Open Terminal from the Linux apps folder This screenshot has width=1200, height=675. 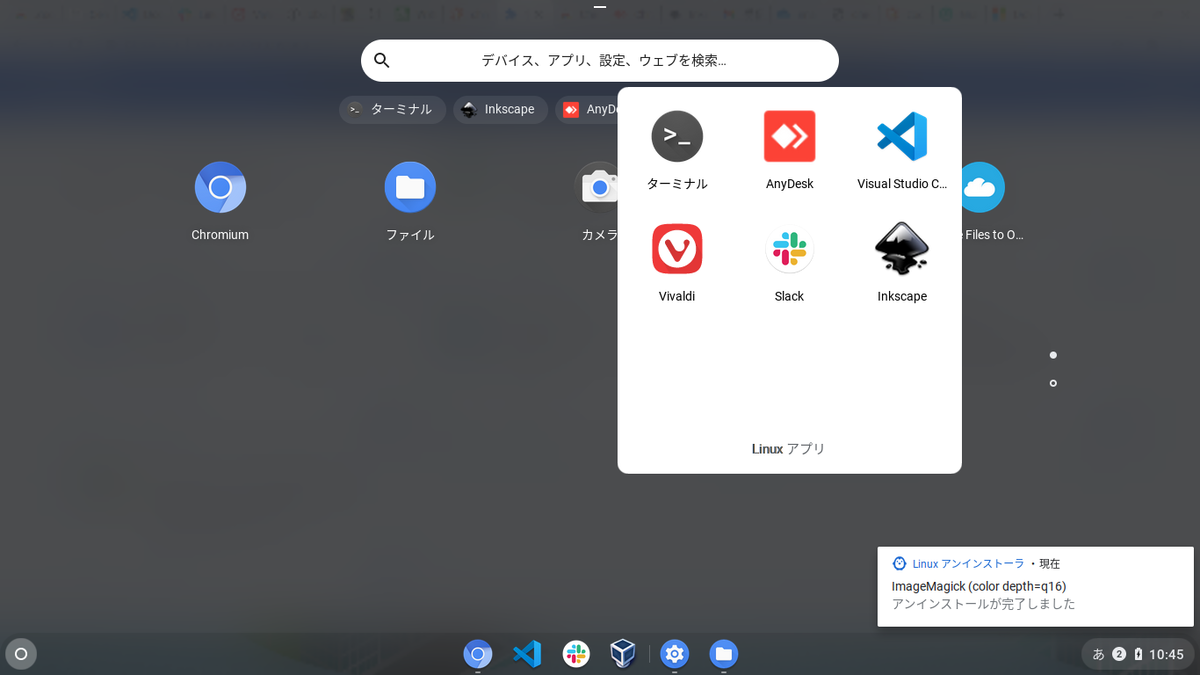[x=677, y=136]
